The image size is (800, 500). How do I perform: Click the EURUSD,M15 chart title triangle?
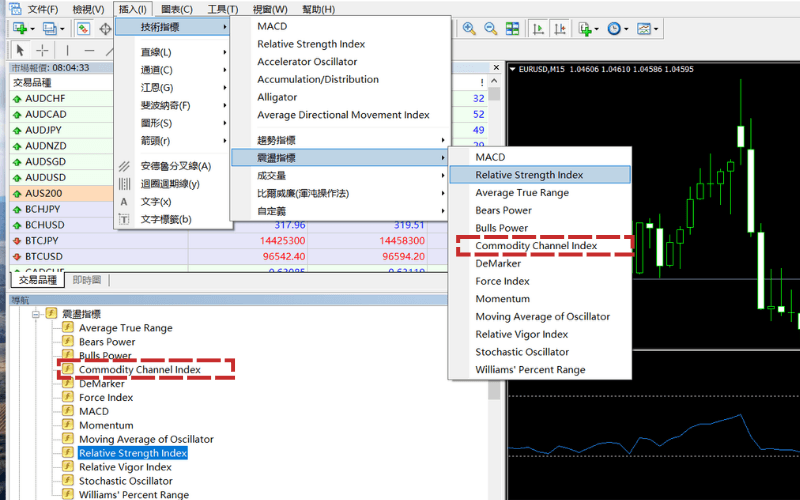coord(513,69)
